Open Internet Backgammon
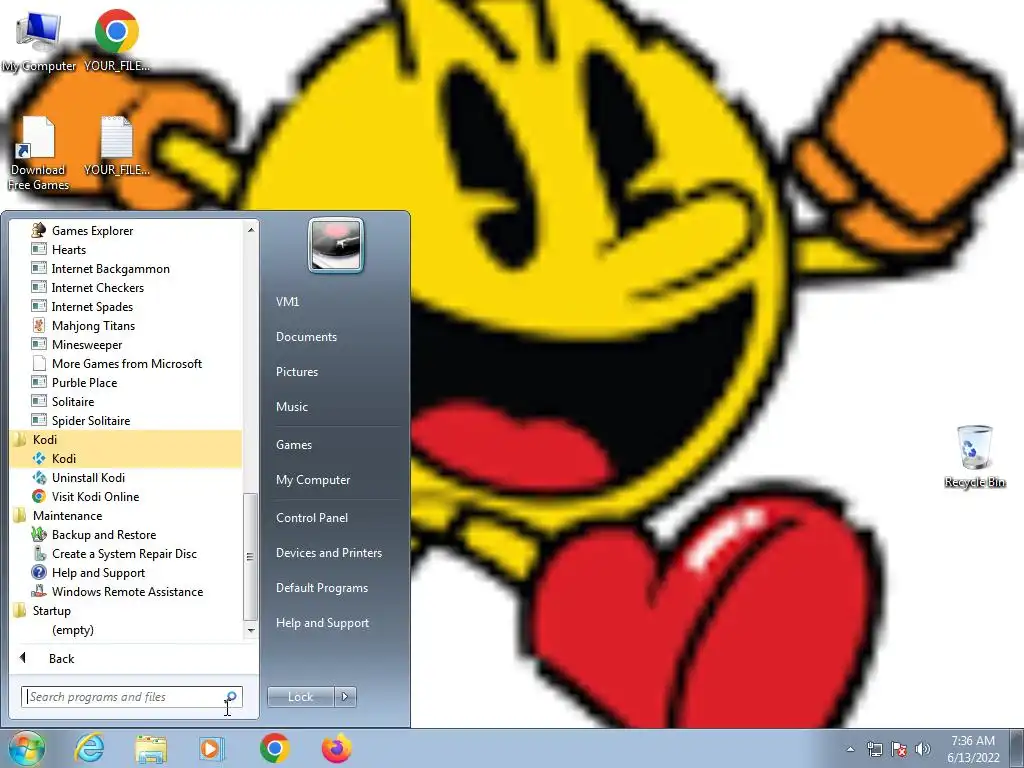 (x=110, y=268)
